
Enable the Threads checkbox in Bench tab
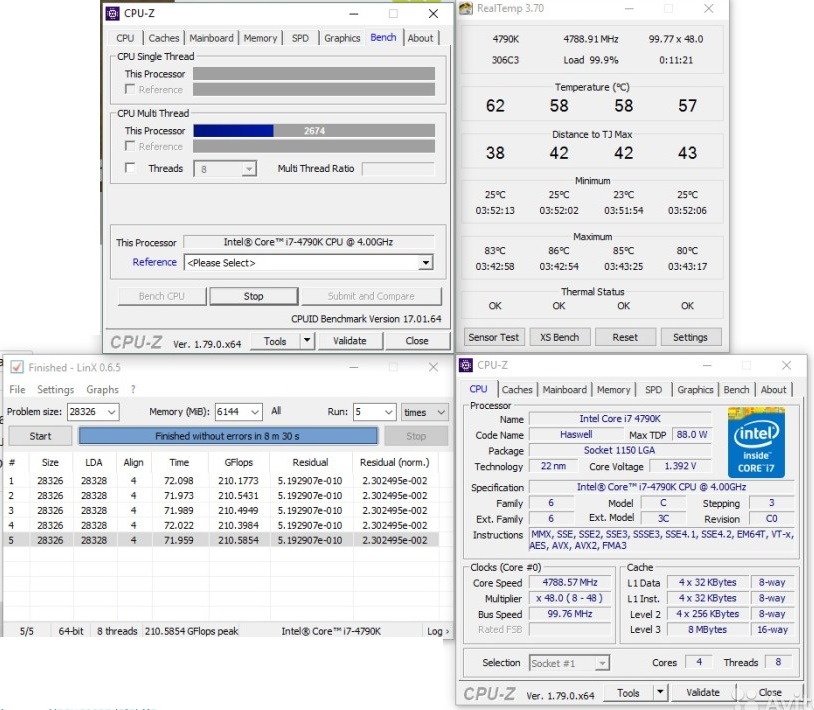(x=130, y=168)
